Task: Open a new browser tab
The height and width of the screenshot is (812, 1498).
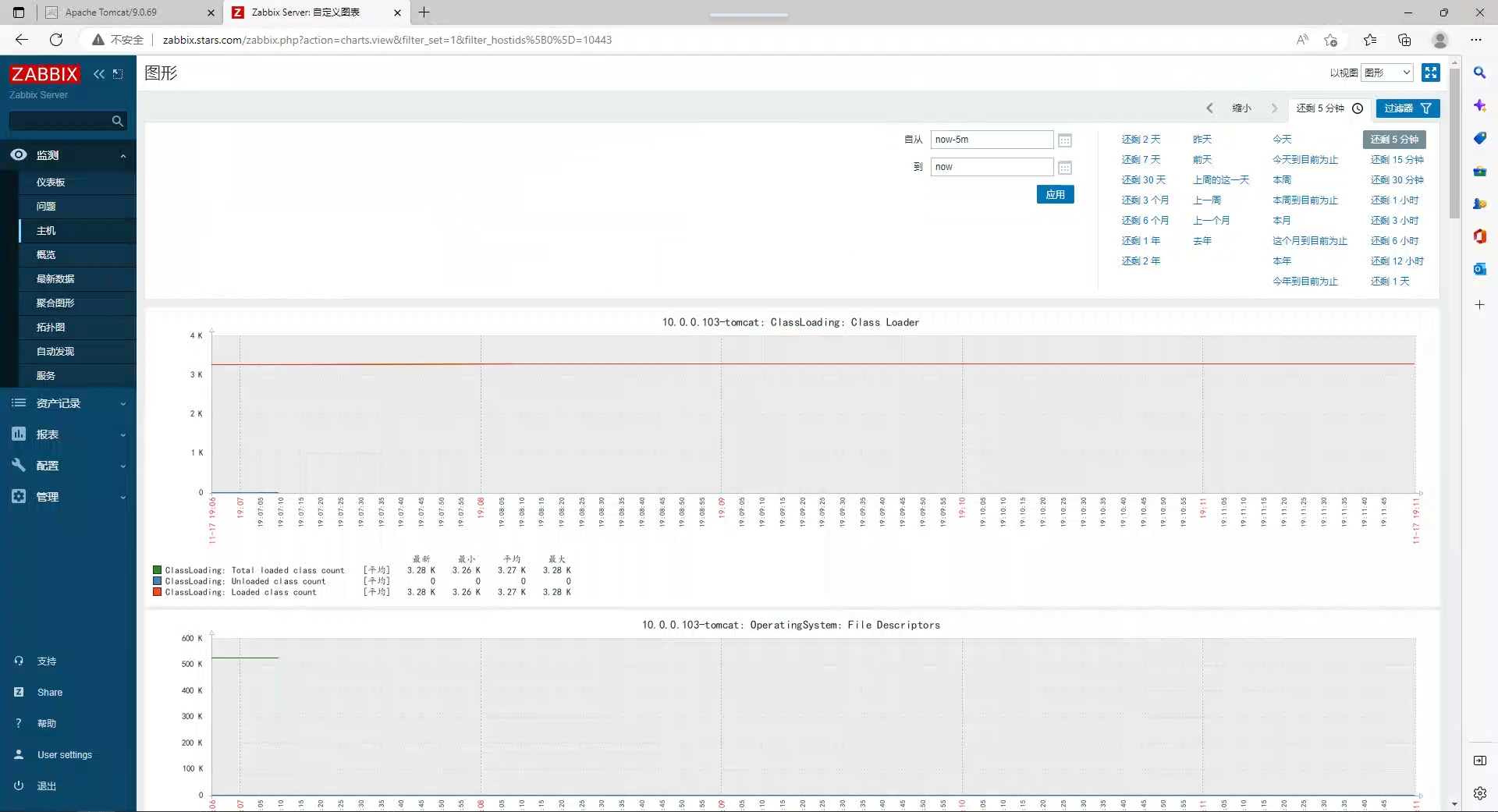Action: pos(424,12)
